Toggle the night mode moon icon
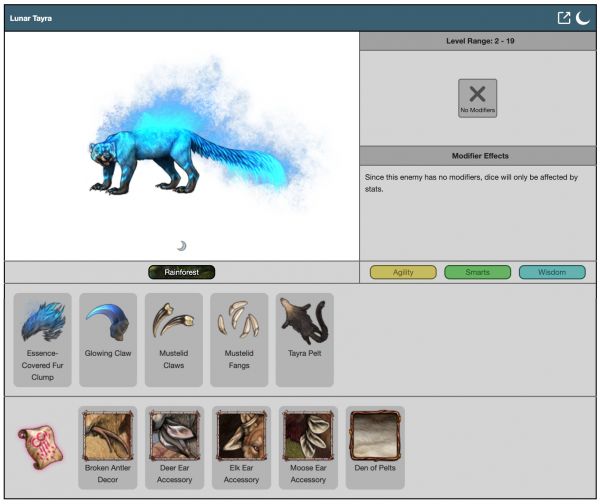This screenshot has width=600, height=504. click(583, 18)
